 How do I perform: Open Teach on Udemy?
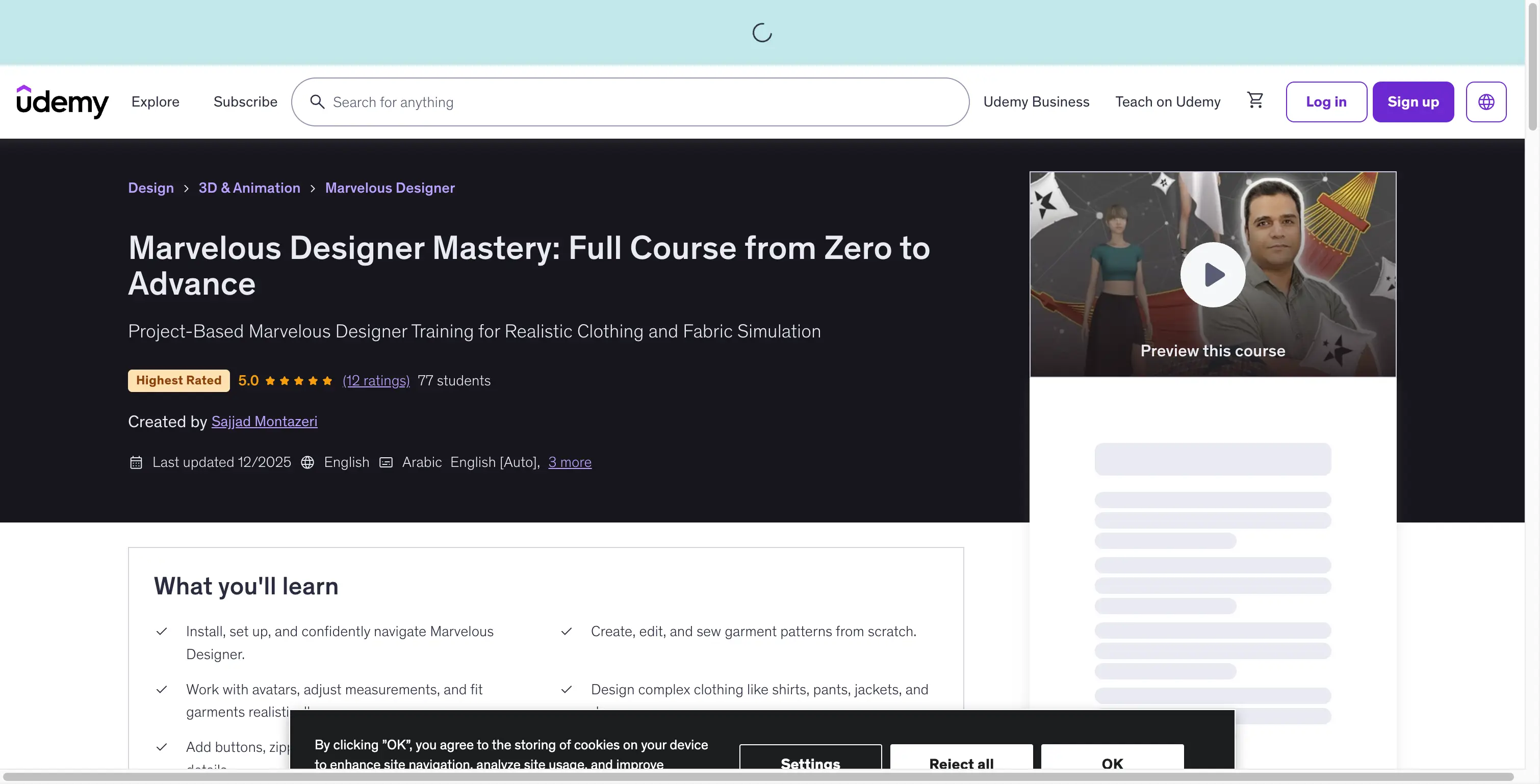pyautogui.click(x=1168, y=101)
